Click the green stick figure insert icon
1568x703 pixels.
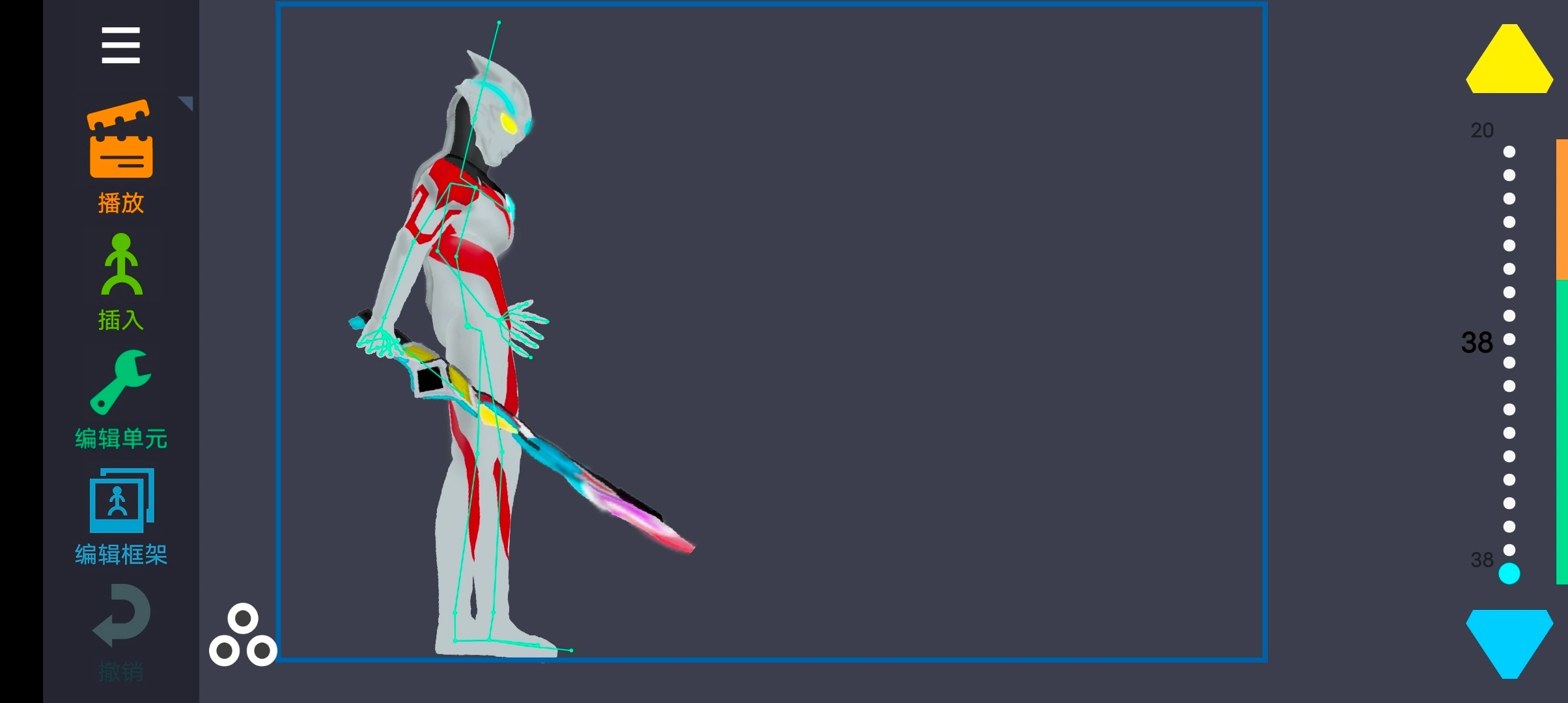tap(121, 265)
